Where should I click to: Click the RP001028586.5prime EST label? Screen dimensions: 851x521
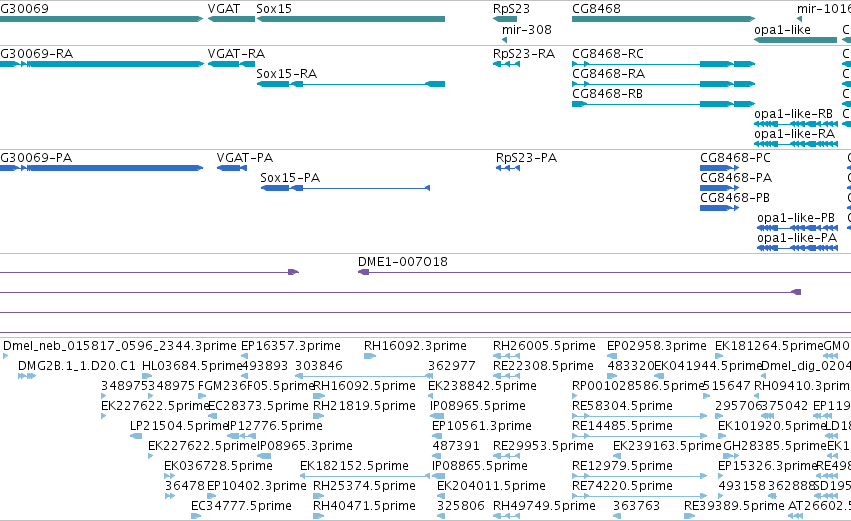click(638, 386)
